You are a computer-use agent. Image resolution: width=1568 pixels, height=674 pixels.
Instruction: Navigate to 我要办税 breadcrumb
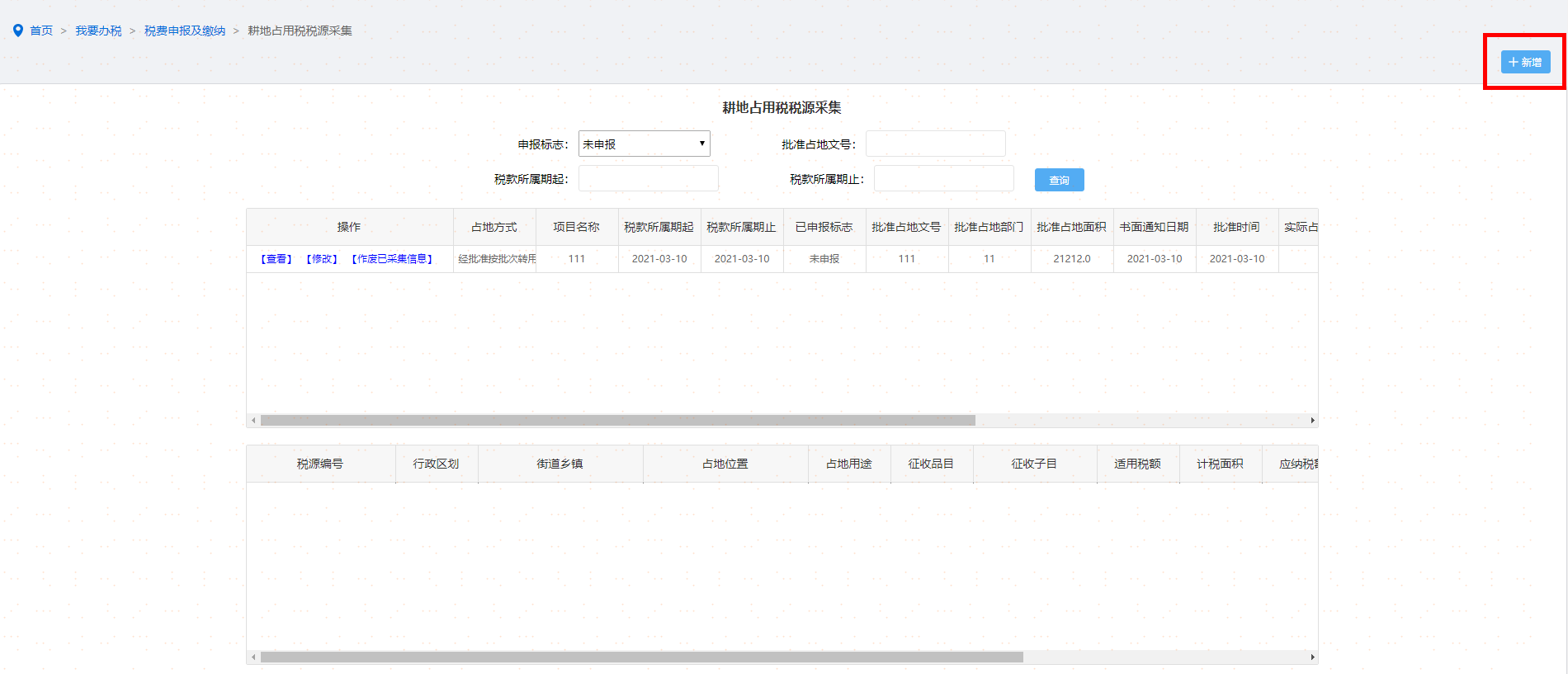tap(98, 31)
